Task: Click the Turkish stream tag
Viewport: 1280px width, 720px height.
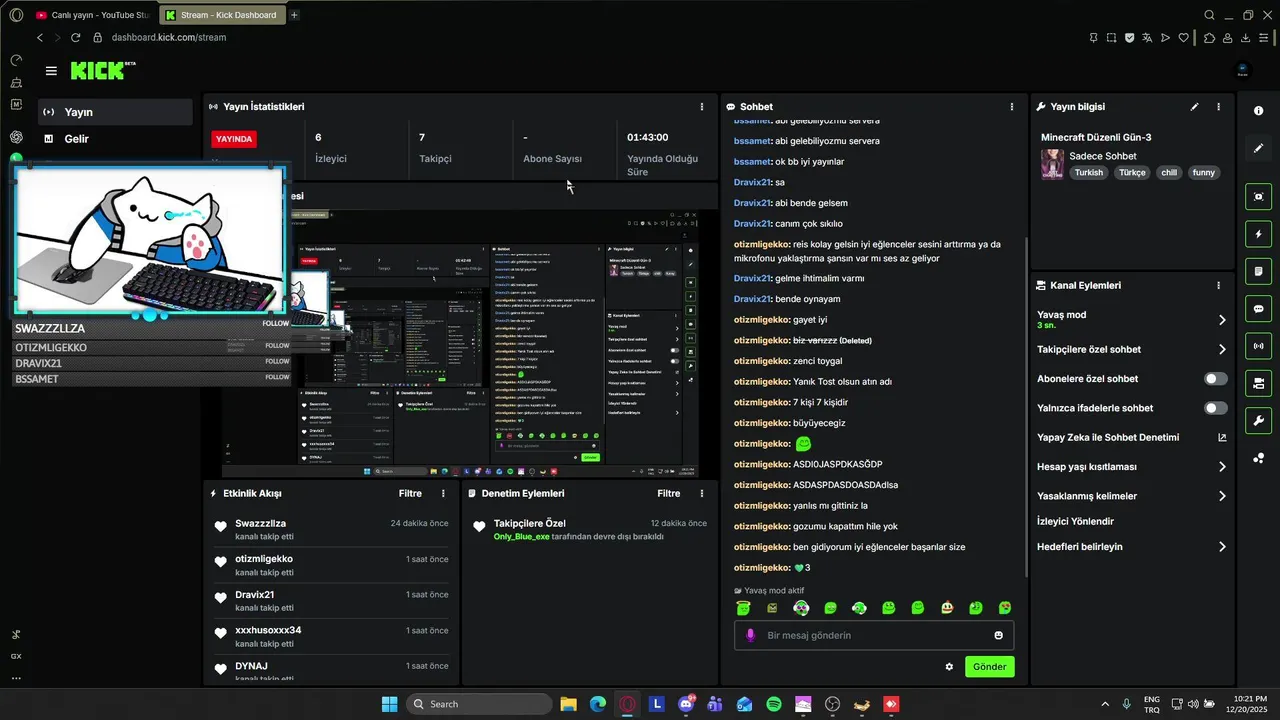Action: coord(1089,172)
